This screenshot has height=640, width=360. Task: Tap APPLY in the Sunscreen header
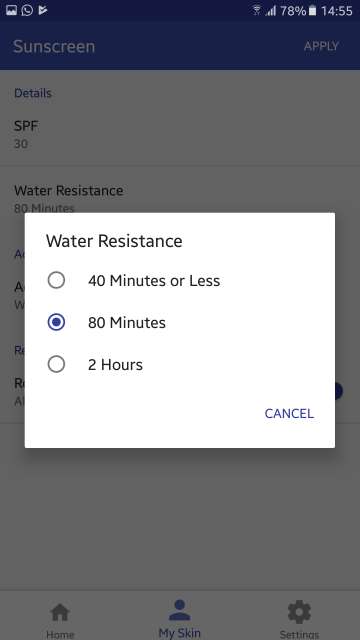(x=321, y=46)
